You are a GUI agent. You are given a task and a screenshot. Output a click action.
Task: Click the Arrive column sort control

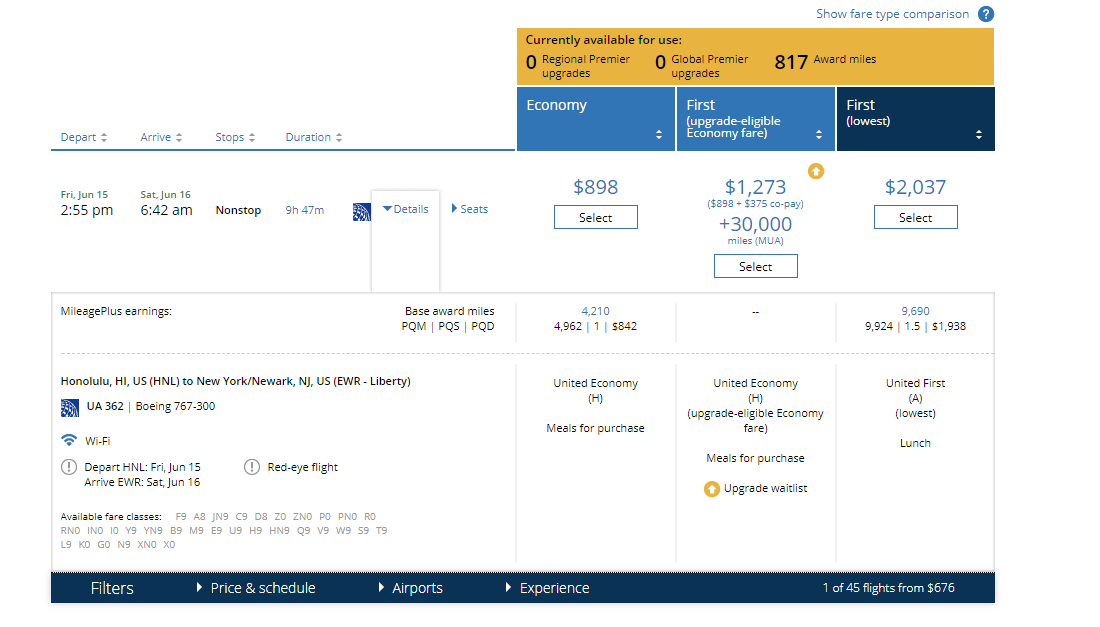(x=180, y=137)
